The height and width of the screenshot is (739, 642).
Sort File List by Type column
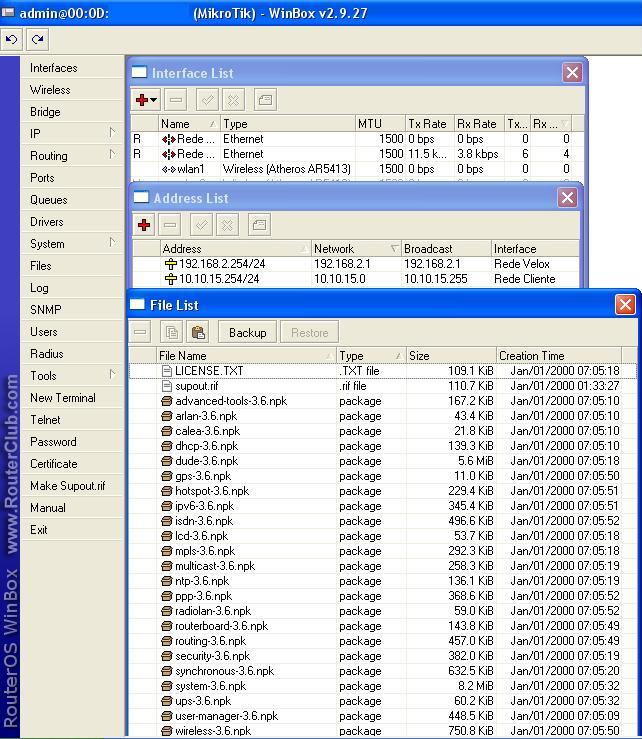pos(371,355)
